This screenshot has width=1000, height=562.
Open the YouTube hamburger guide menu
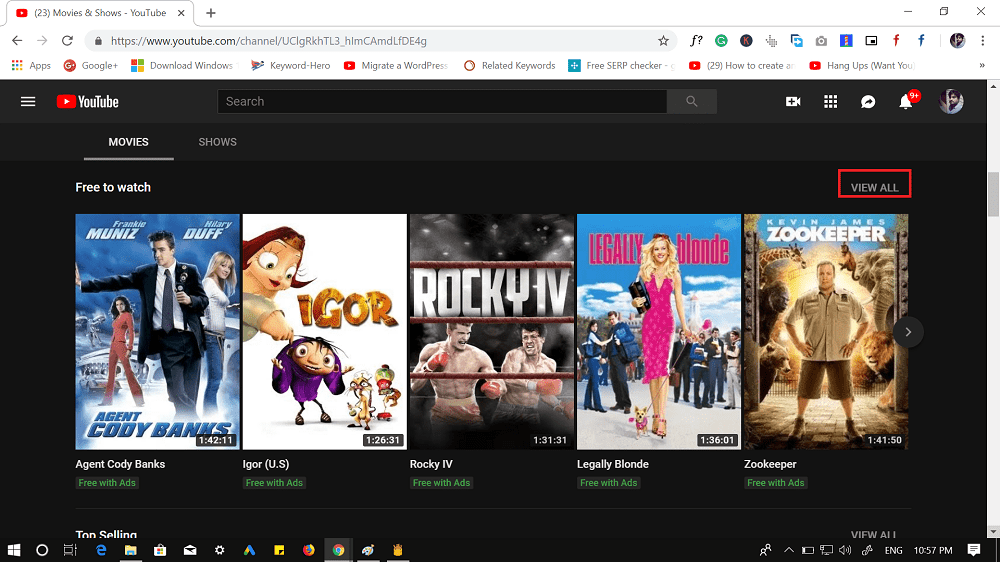click(28, 101)
